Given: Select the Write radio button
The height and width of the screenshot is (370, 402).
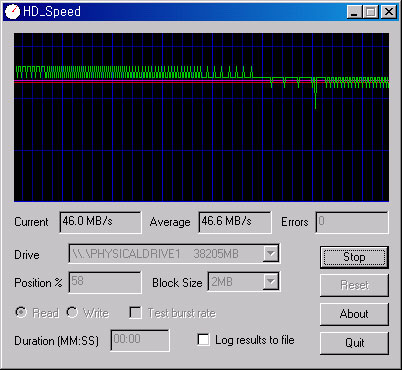Looking at the screenshot, I should tap(72, 312).
